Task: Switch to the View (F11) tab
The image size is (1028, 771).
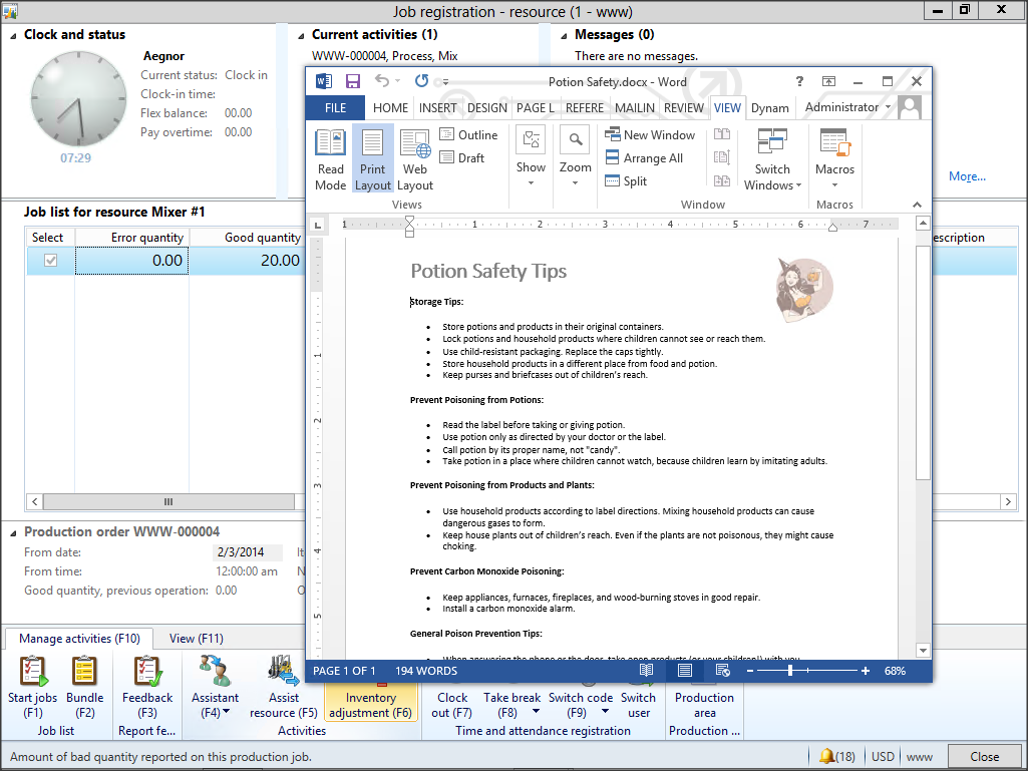Action: (x=196, y=638)
